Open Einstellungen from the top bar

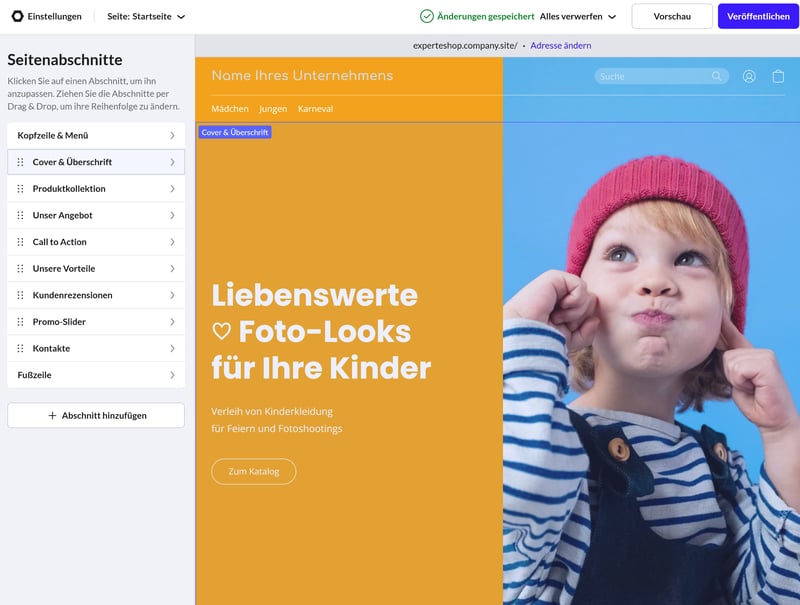[x=46, y=16]
